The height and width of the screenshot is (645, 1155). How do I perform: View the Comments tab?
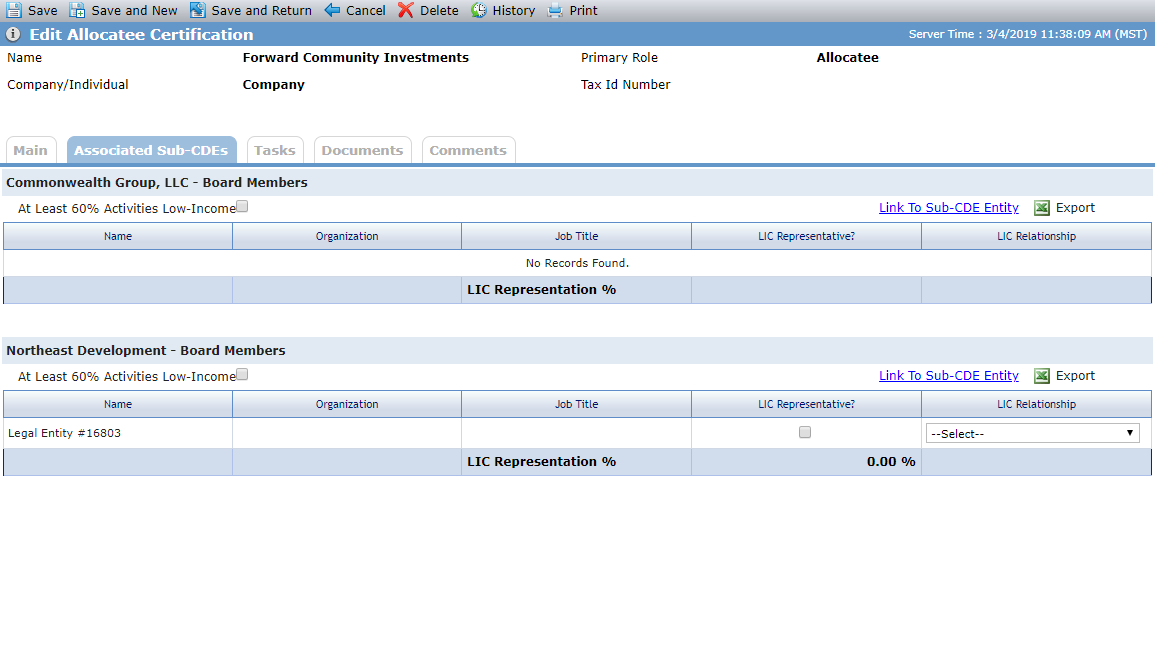tap(468, 150)
